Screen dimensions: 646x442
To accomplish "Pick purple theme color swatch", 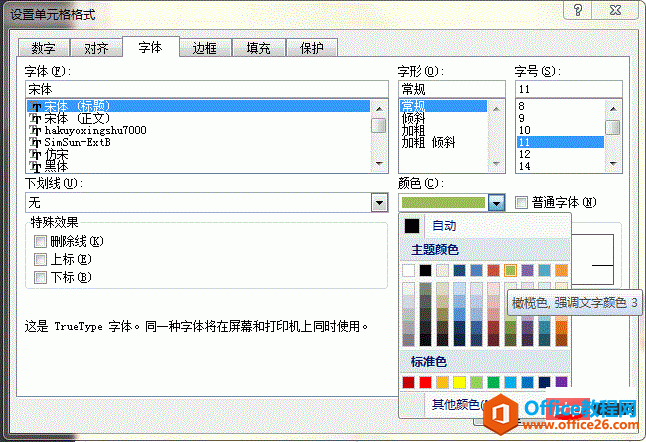I will (x=527, y=270).
